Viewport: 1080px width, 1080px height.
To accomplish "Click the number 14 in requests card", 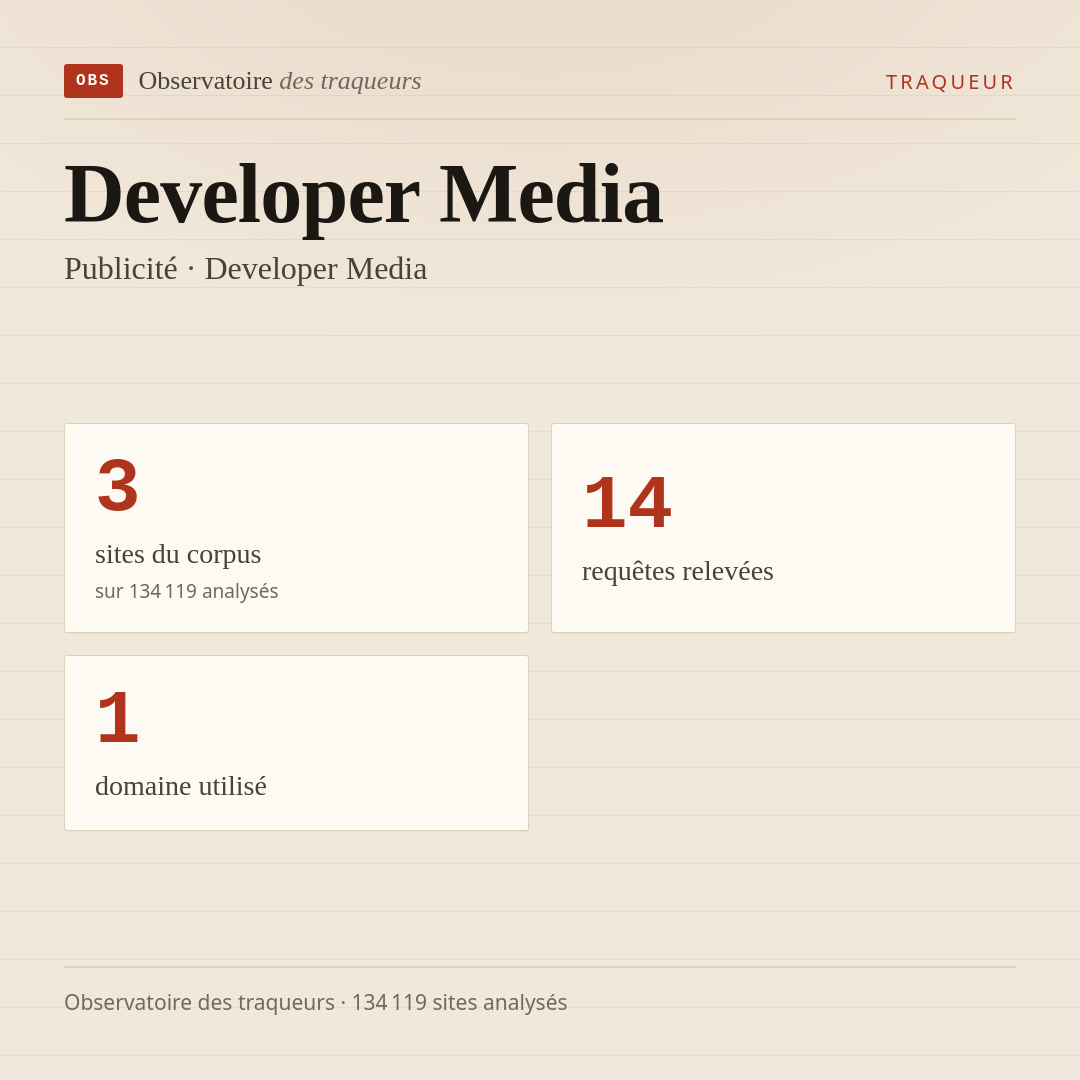I will point(627,503).
